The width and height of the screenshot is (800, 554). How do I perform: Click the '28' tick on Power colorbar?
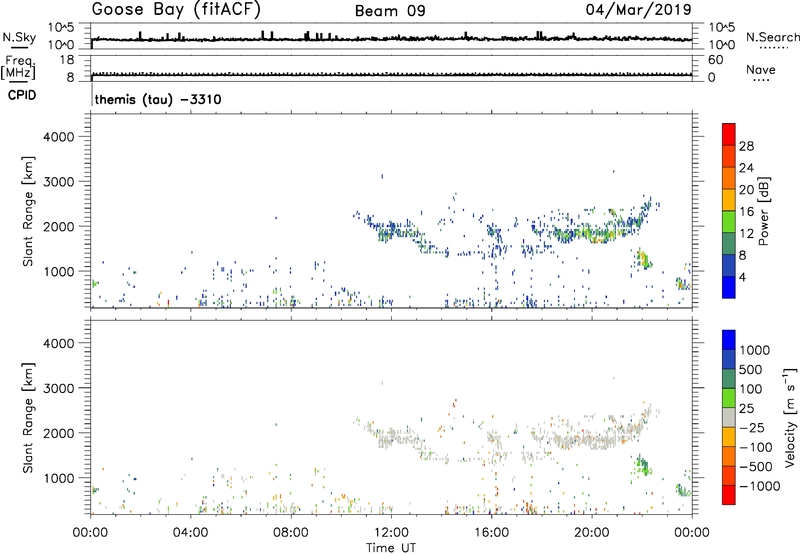746,146
